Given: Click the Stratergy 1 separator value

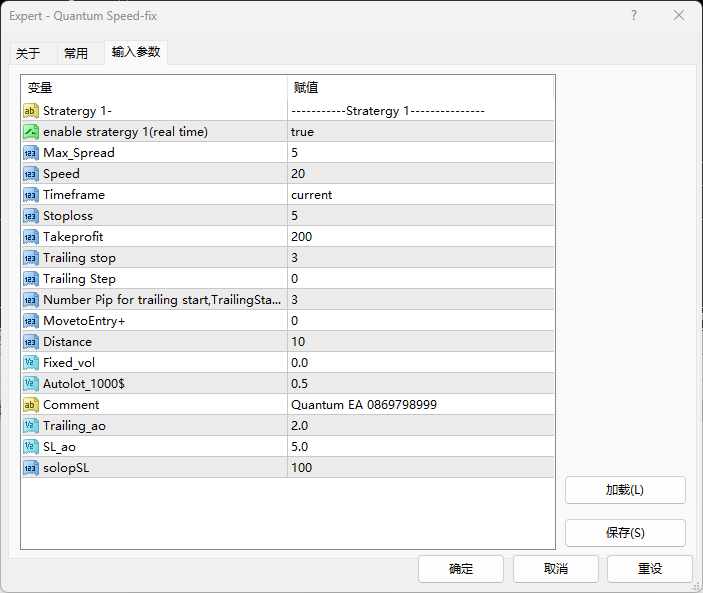Looking at the screenshot, I should click(421, 111).
